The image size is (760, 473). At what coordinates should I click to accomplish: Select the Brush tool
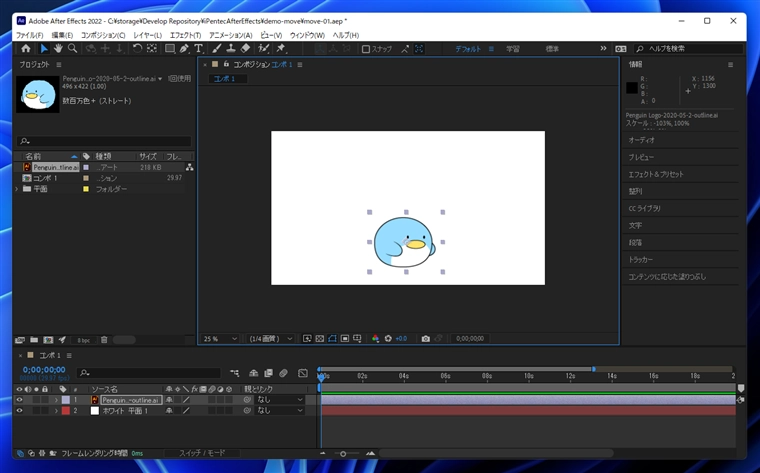(x=217, y=48)
